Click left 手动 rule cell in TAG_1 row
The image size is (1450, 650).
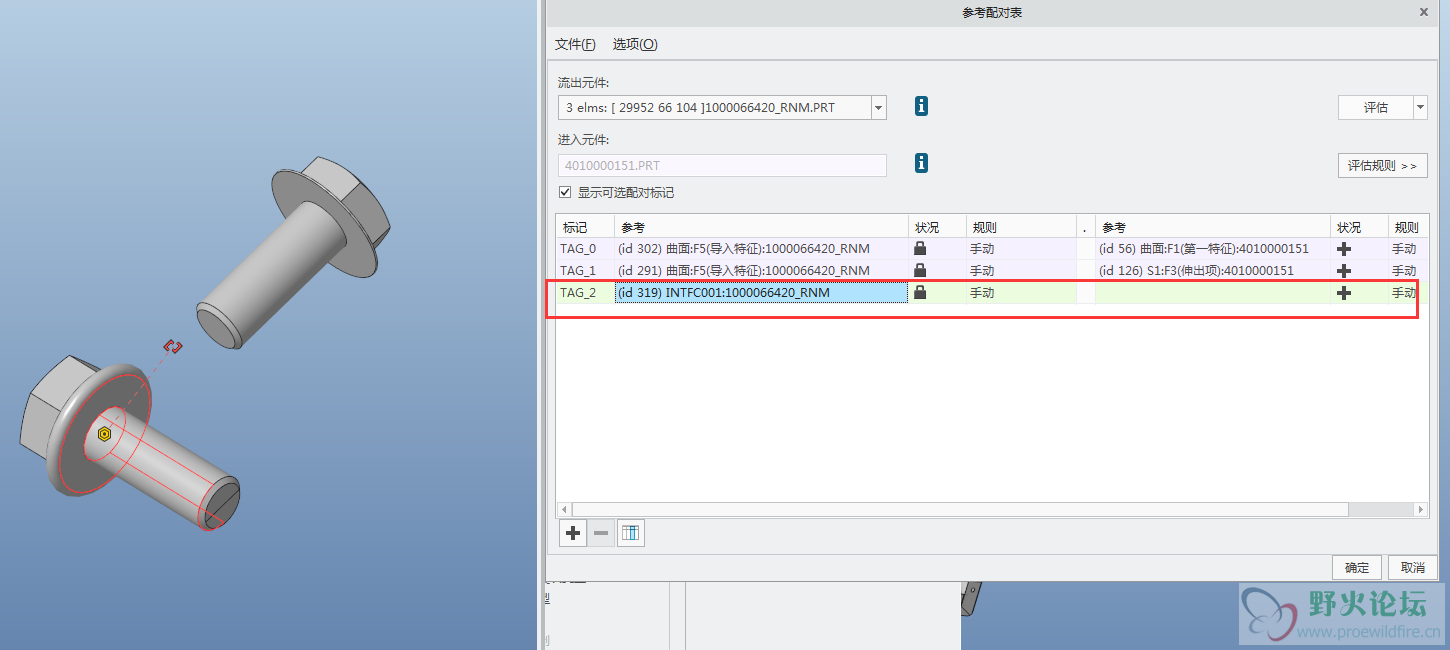tap(1021, 271)
